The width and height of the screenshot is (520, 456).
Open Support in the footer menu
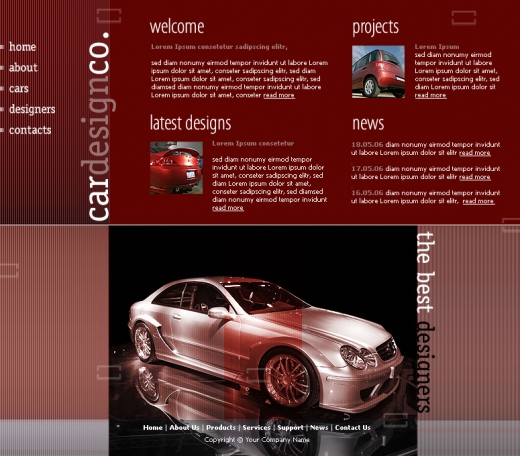[x=290, y=428]
